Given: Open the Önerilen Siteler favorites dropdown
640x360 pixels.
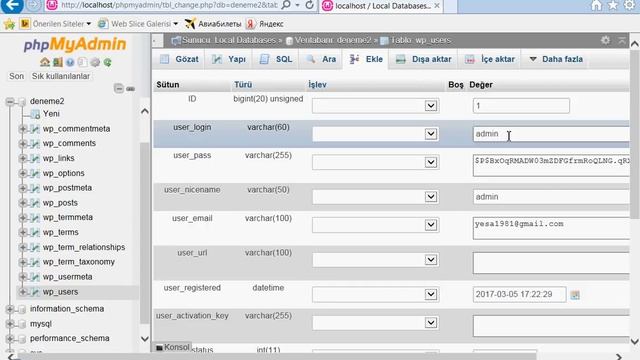Looking at the screenshot, I should click(56, 24).
